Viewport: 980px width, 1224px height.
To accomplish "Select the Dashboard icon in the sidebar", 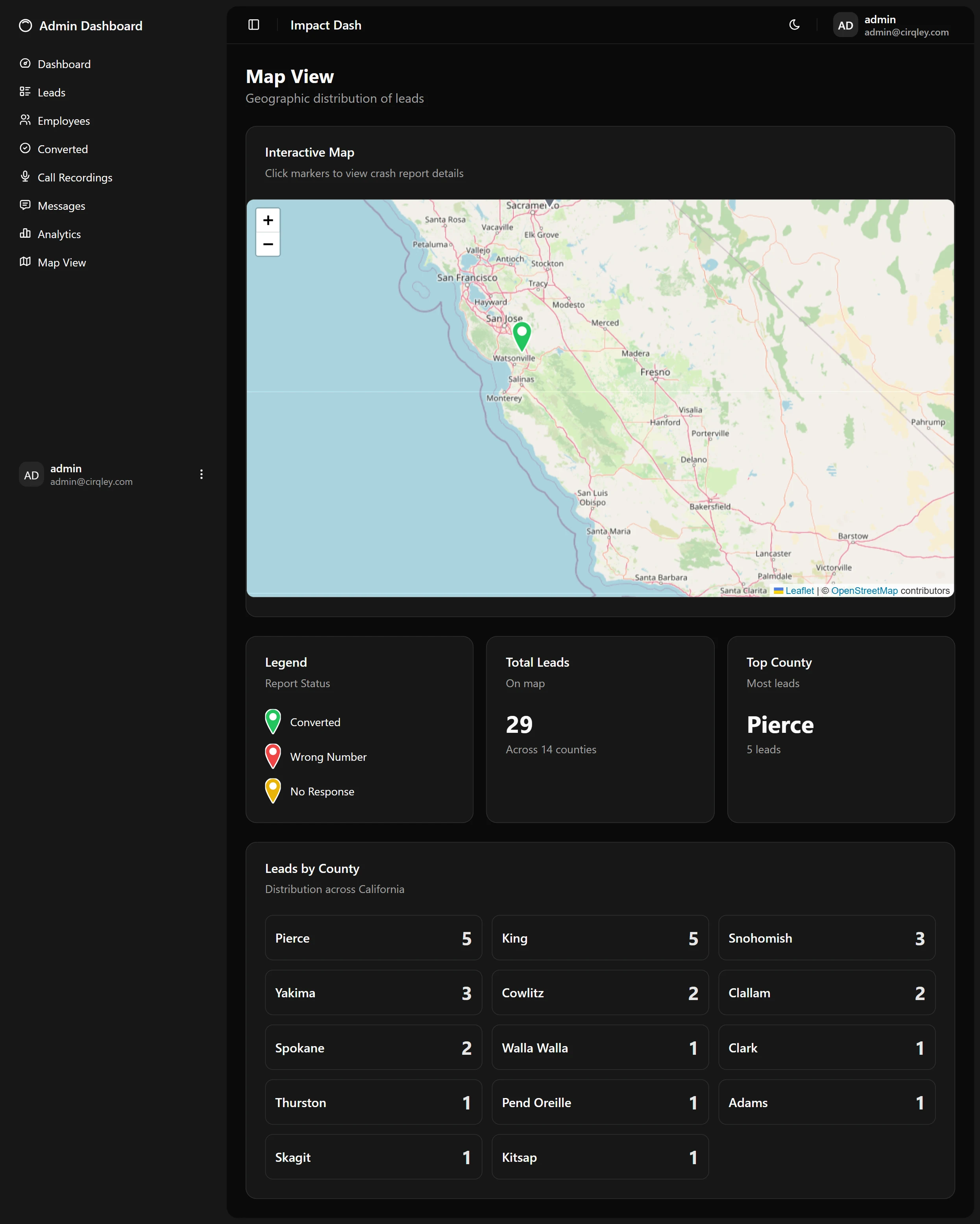I will click(x=26, y=64).
